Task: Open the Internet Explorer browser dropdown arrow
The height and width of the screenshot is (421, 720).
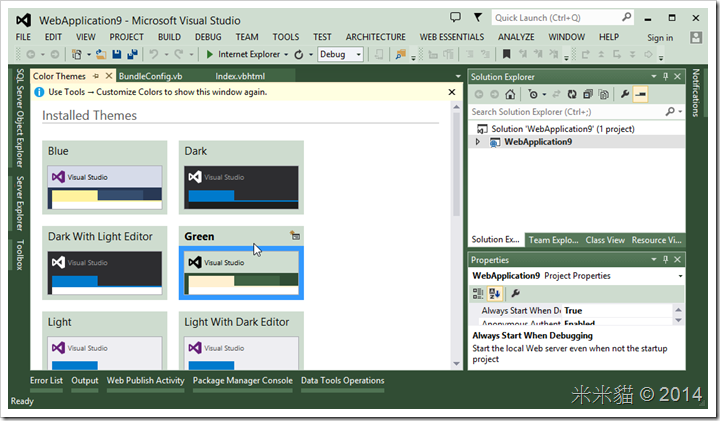Action: point(286,55)
